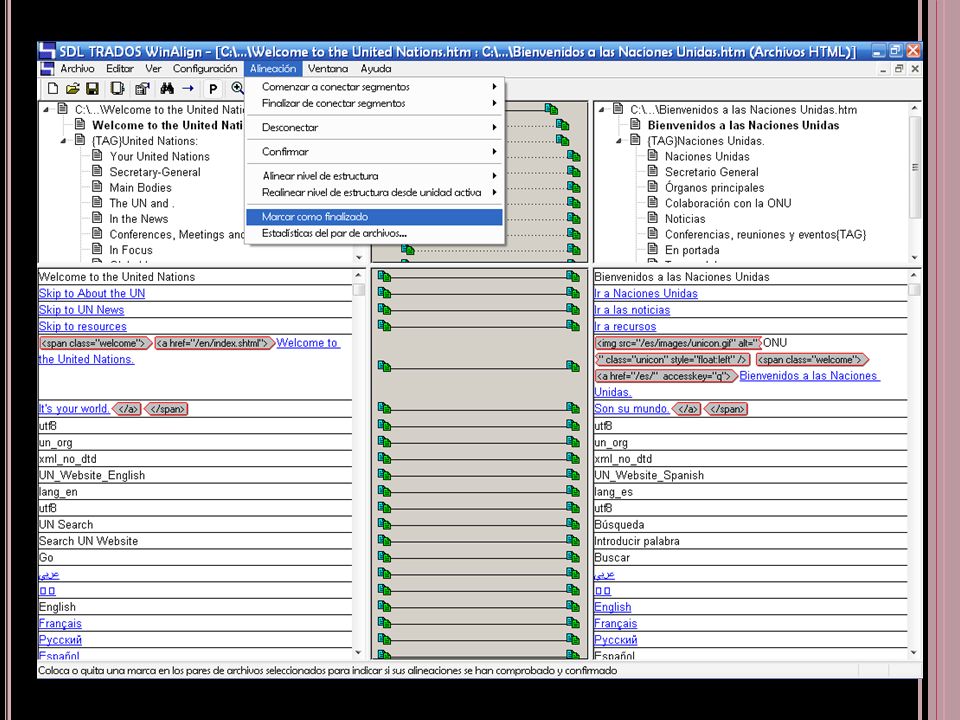Click page icon beside Órganos principales
The width and height of the screenshot is (960, 720).
tap(653, 187)
